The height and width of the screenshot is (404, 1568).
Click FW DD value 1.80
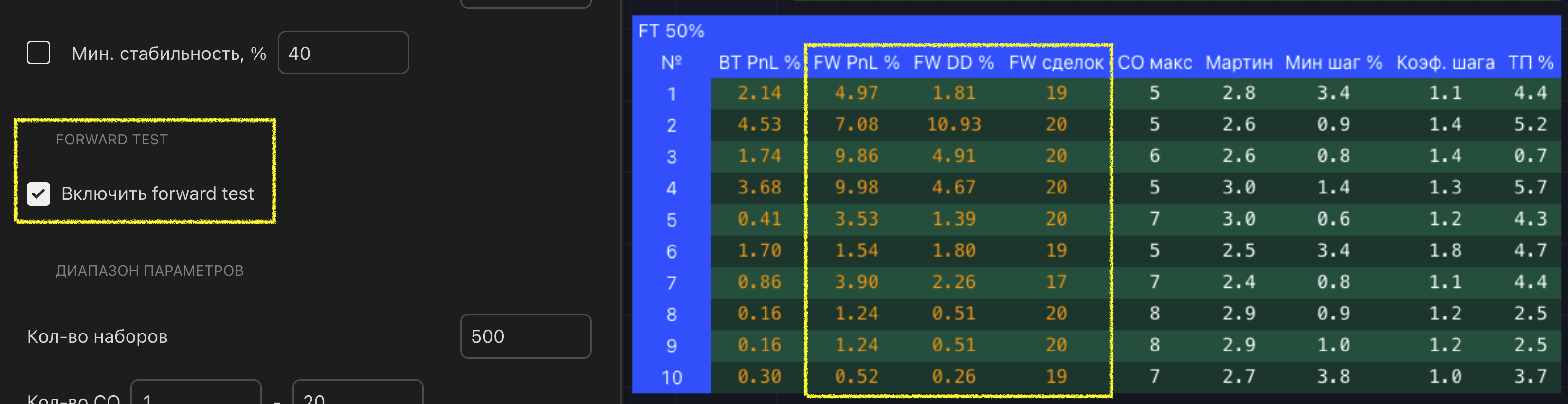954,251
